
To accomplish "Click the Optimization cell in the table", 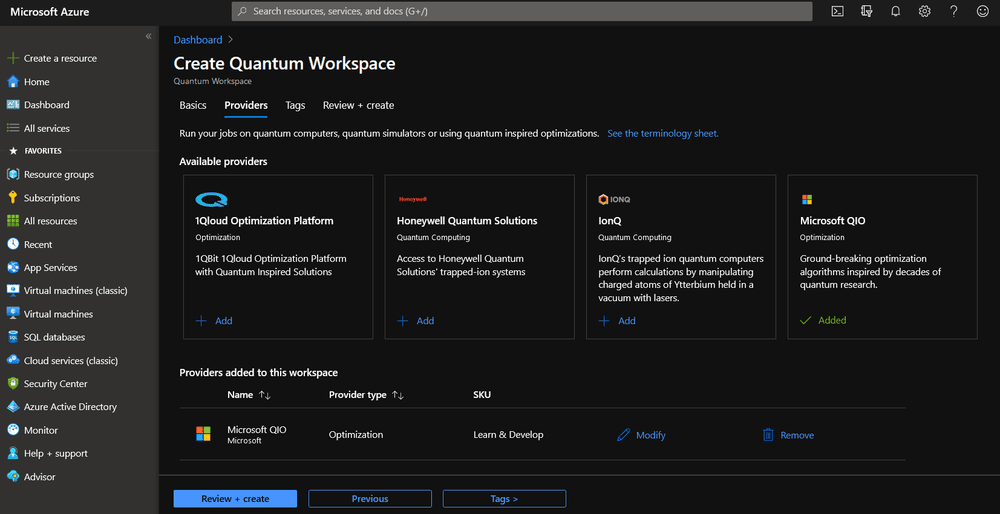I will [356, 435].
